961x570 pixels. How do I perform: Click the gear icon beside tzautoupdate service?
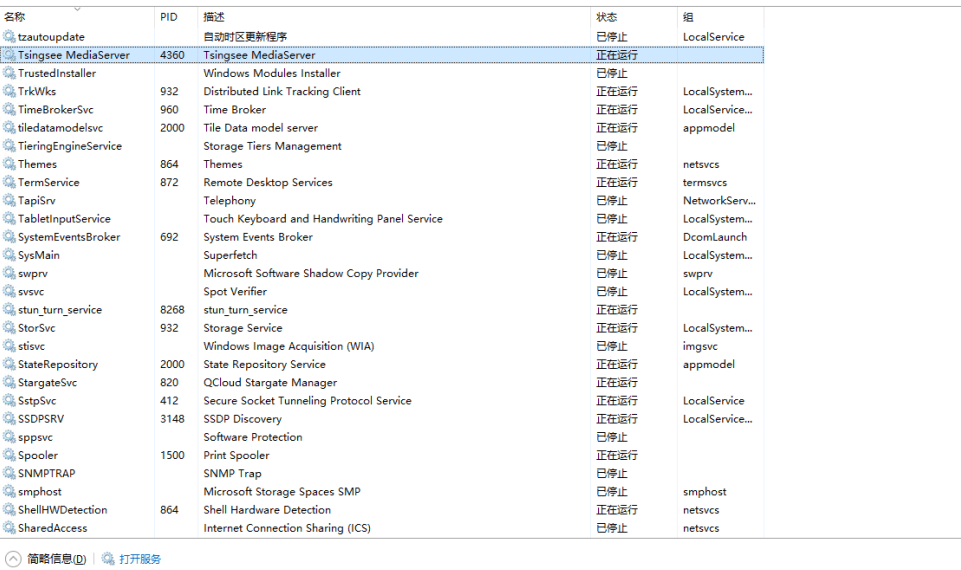pos(10,37)
